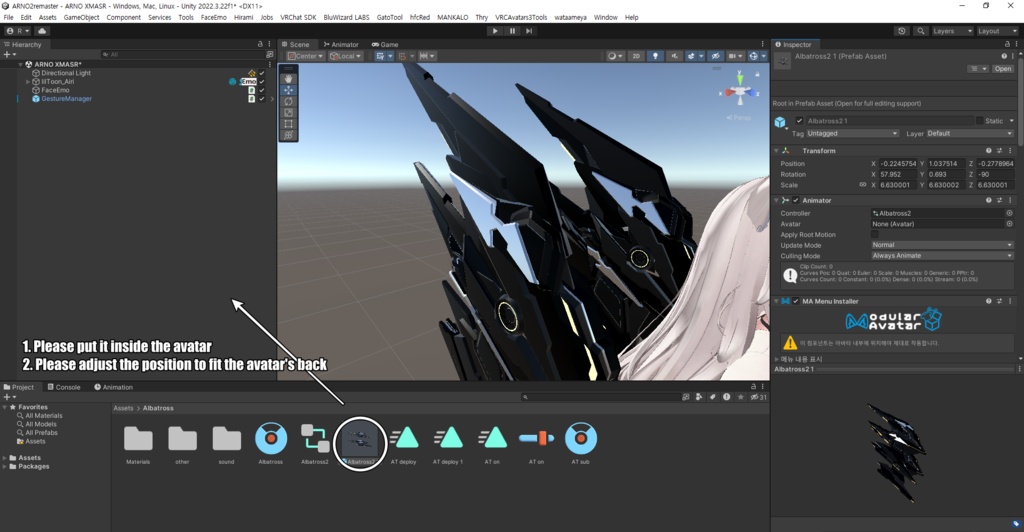This screenshot has width=1024, height=532.
Task: Open the Culling Mode dropdown
Action: [942, 256]
